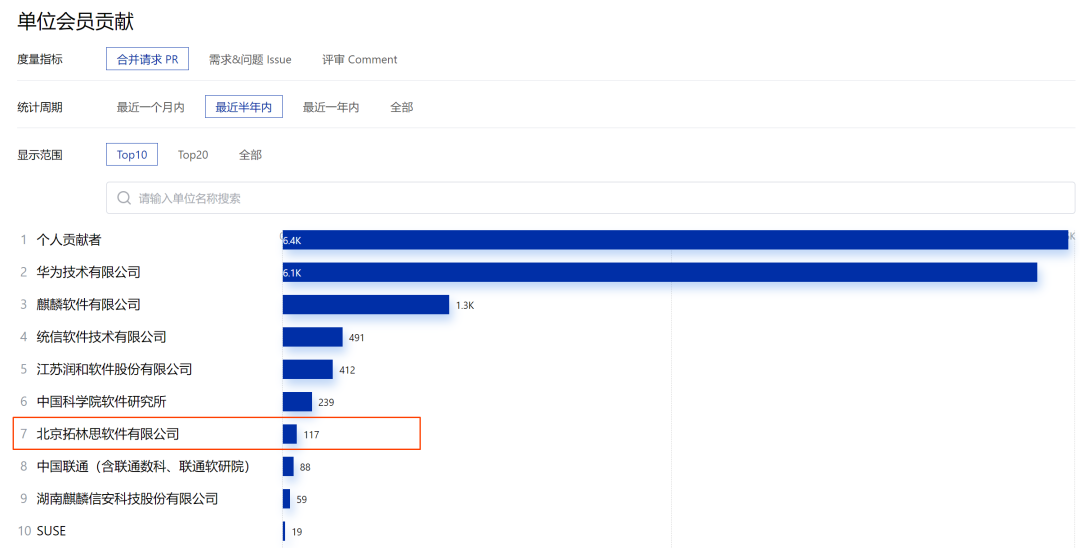Click the 中国联通 row label
This screenshot has height=548, width=1080.
[x=143, y=466]
